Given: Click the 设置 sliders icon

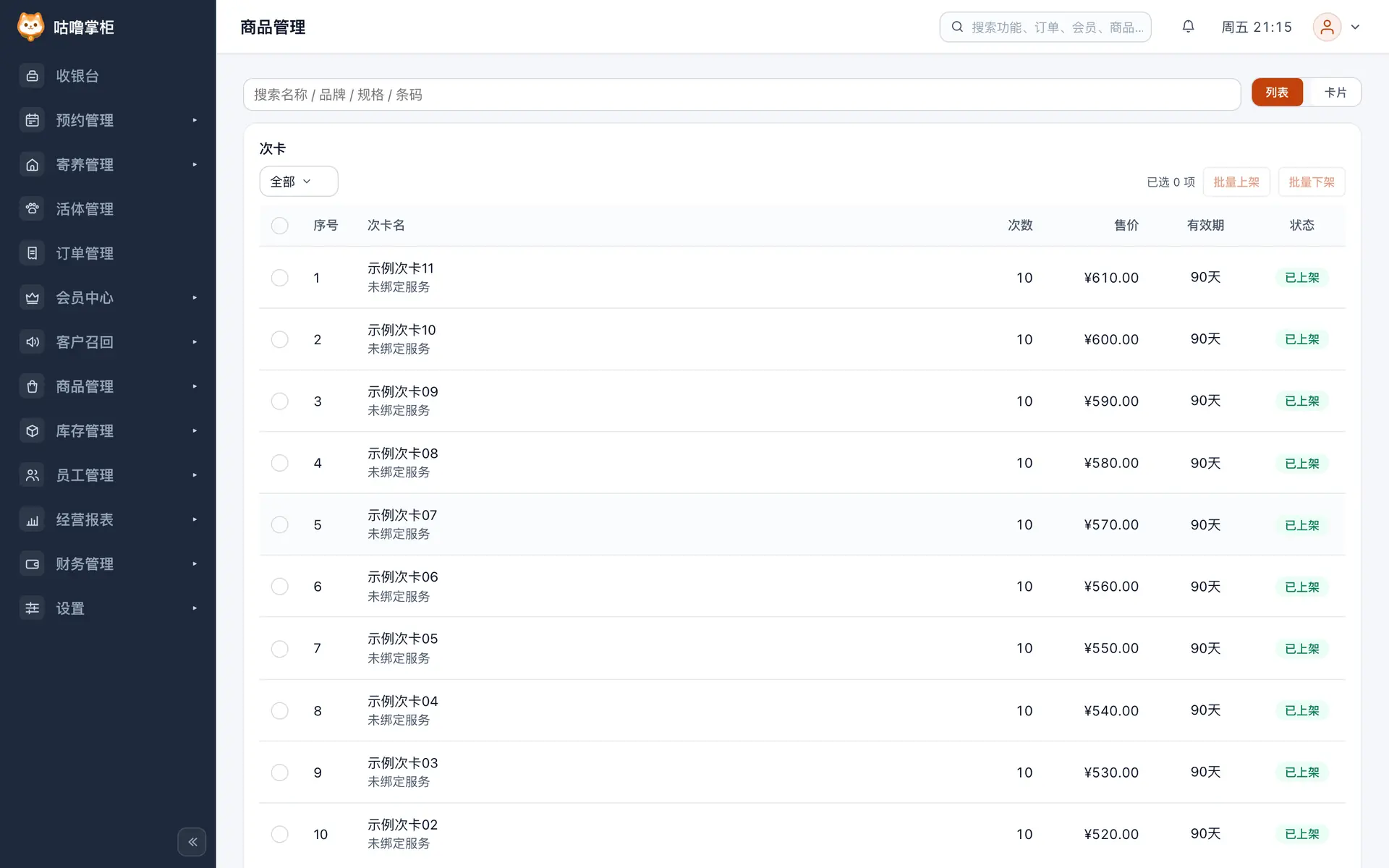Looking at the screenshot, I should [32, 608].
